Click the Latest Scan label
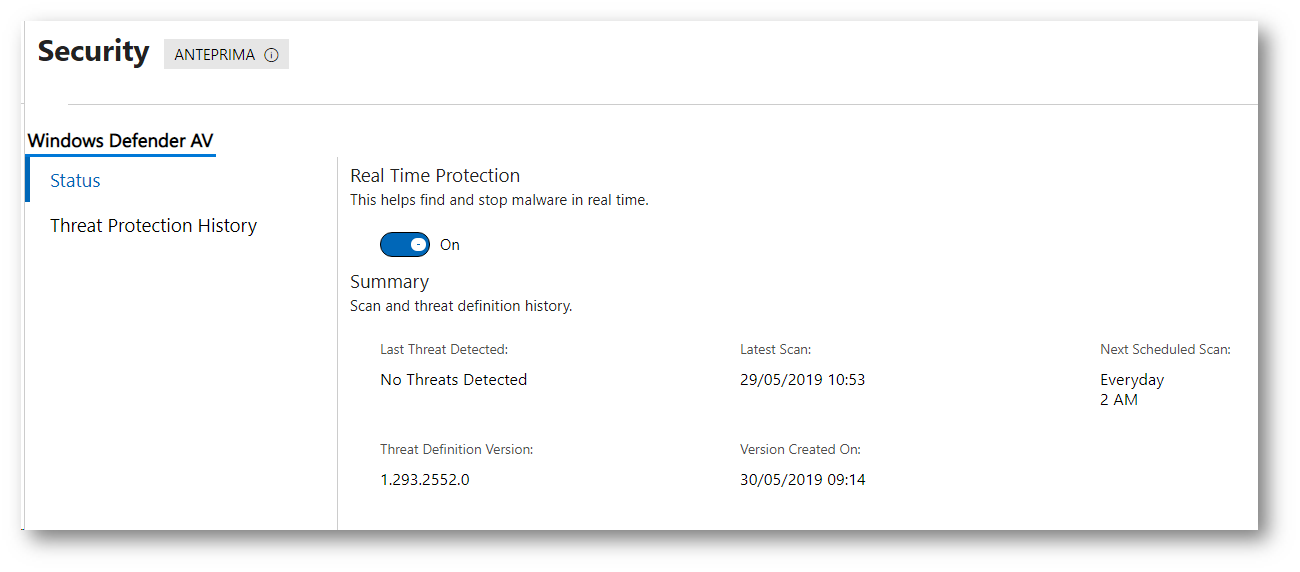 click(775, 350)
